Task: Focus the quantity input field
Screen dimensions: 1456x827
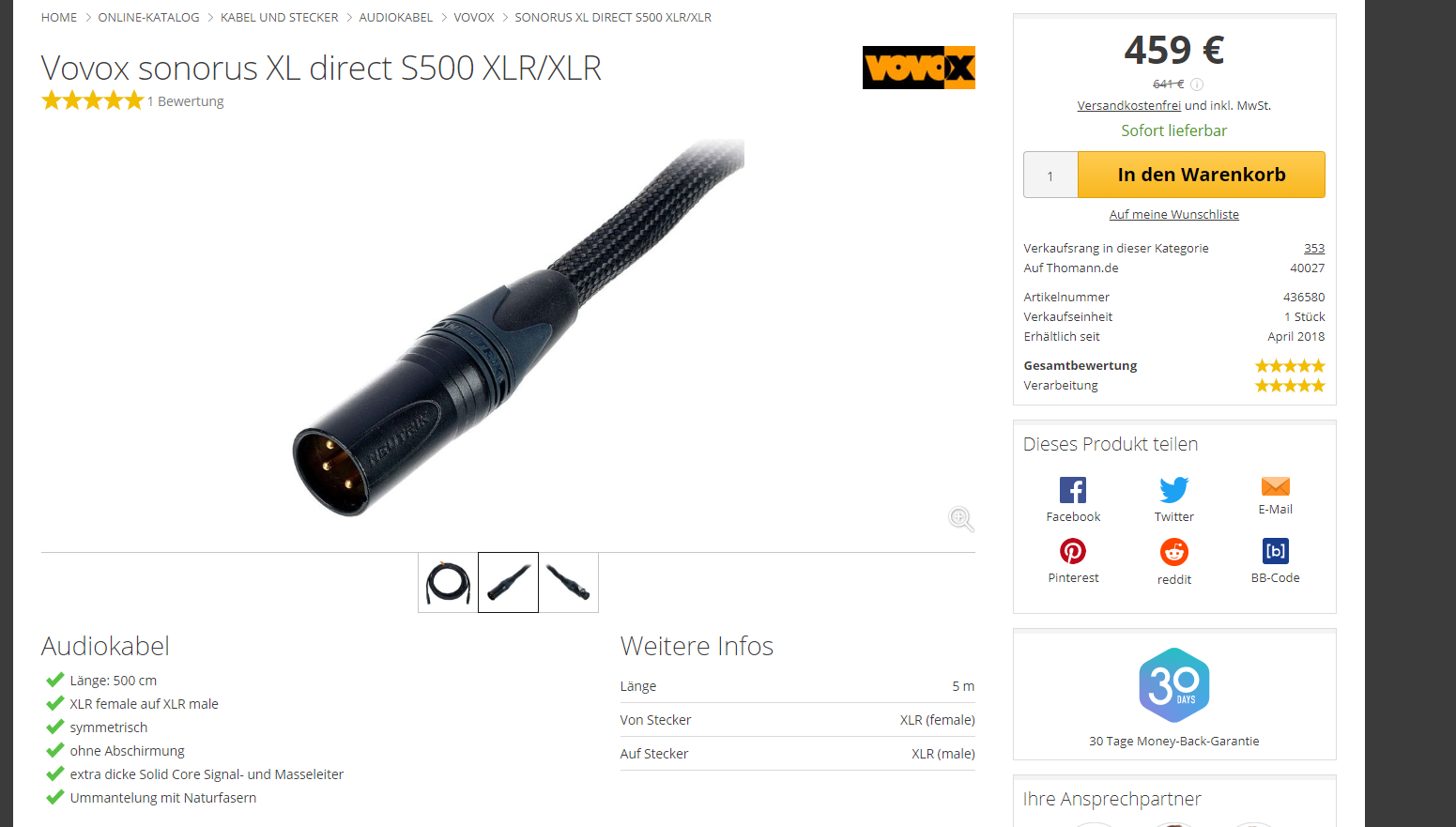Action: click(1050, 175)
